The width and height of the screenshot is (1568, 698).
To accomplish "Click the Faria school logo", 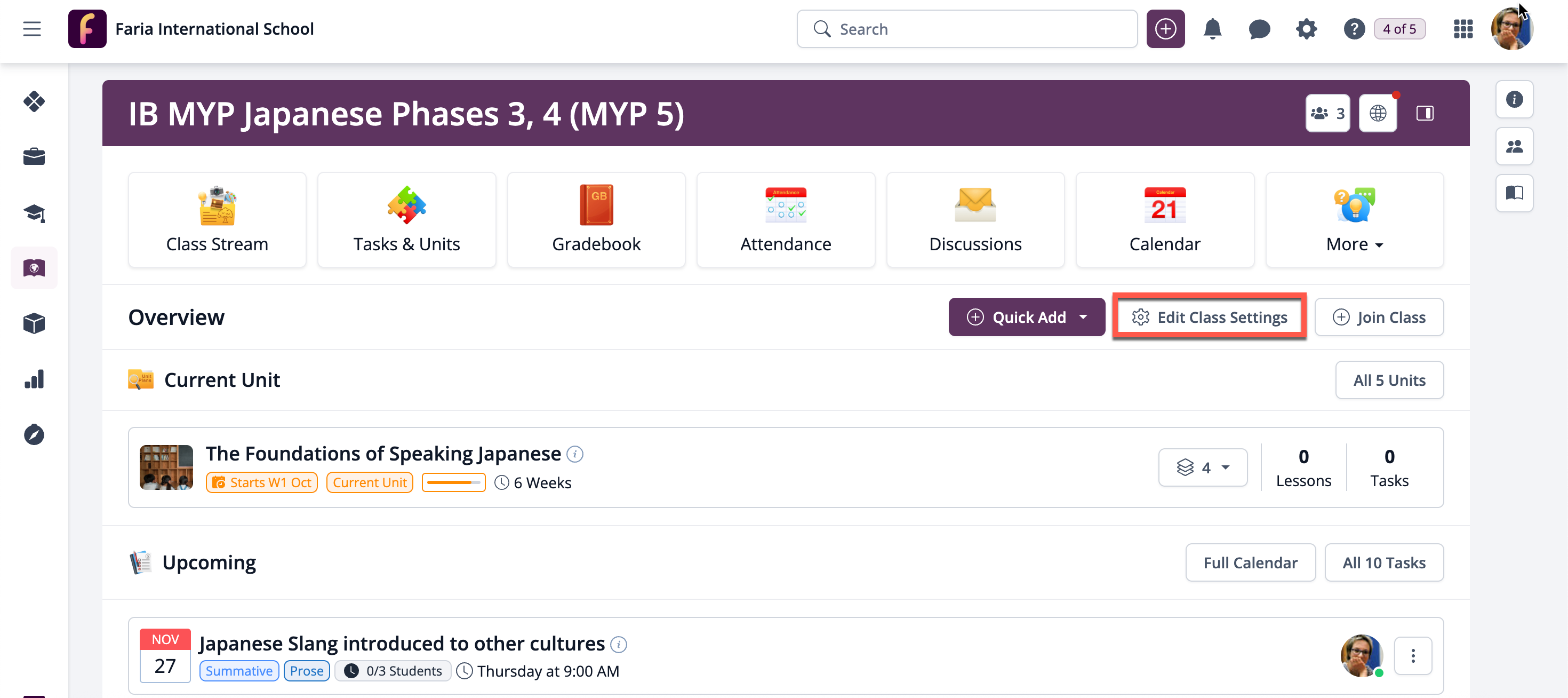I will tap(87, 29).
